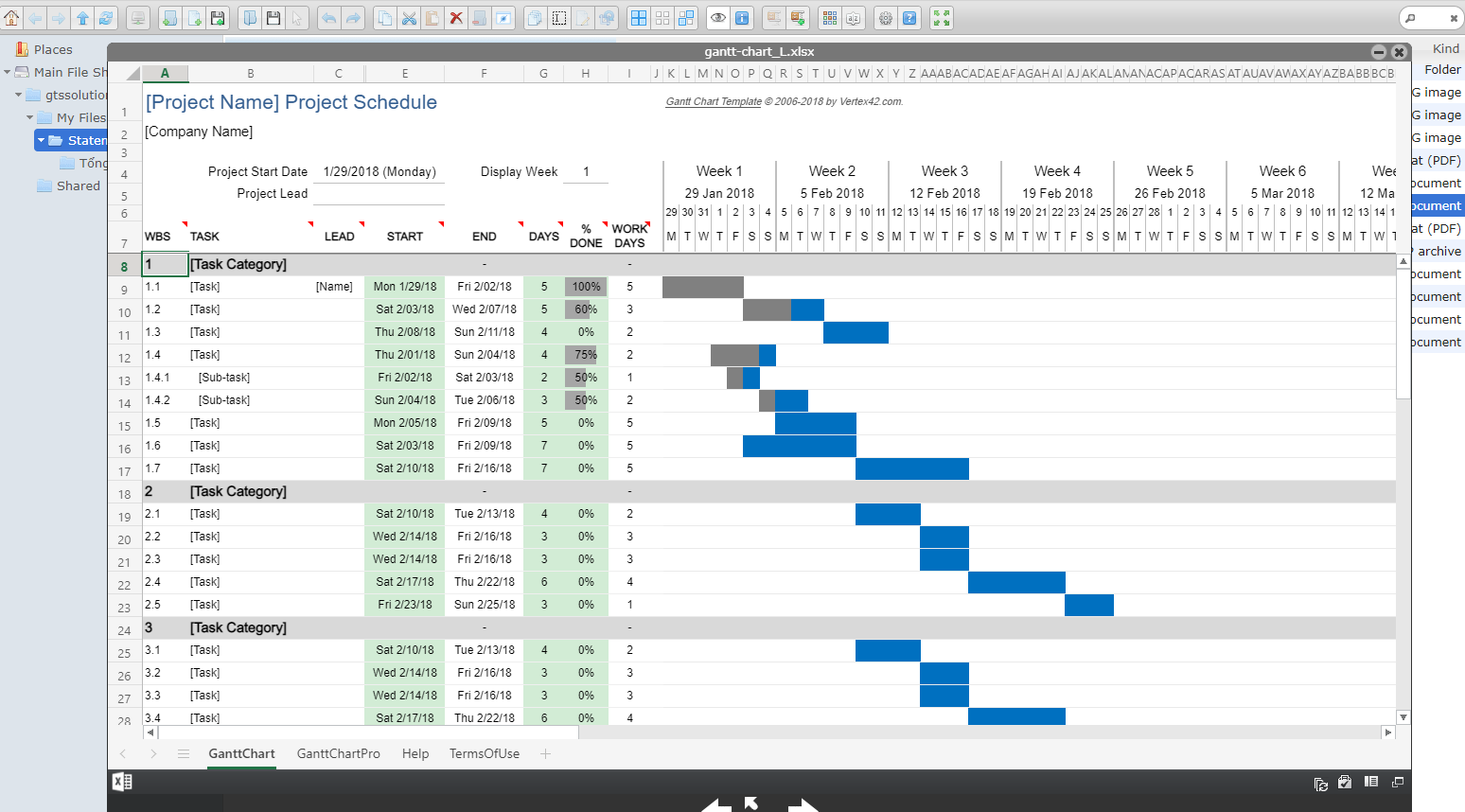
Task: Click upload files icon with floppy and plus
Action: 218,18
